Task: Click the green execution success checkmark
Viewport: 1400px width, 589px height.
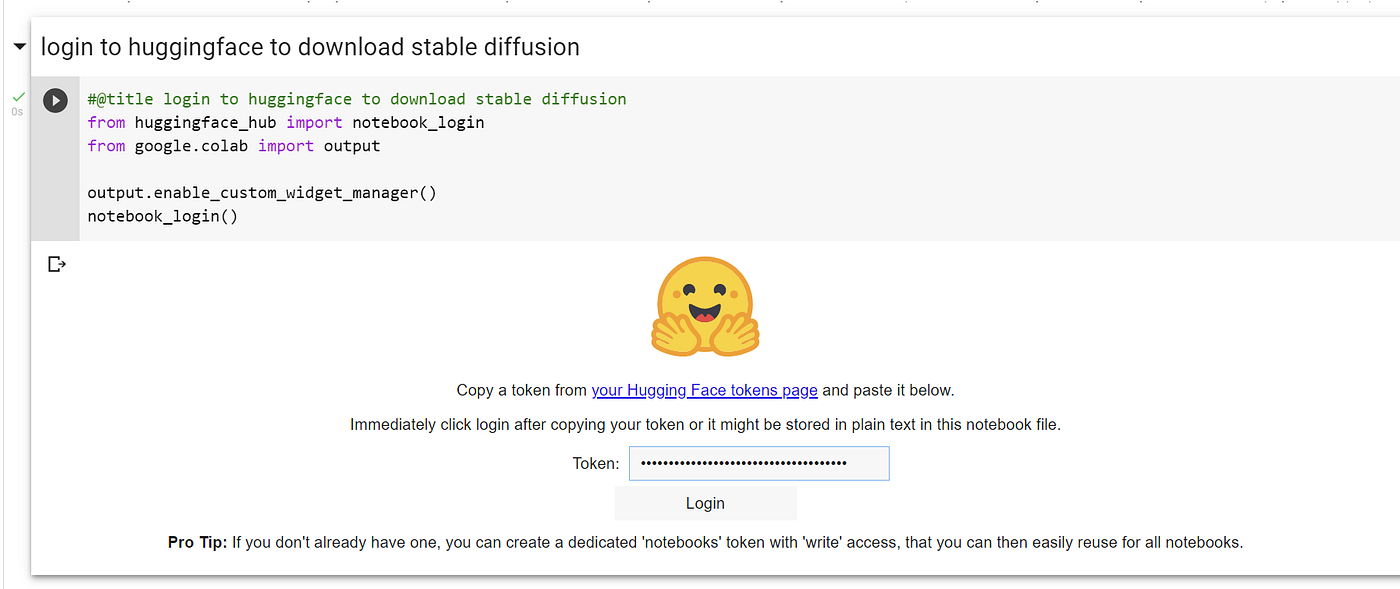Action: [x=18, y=97]
